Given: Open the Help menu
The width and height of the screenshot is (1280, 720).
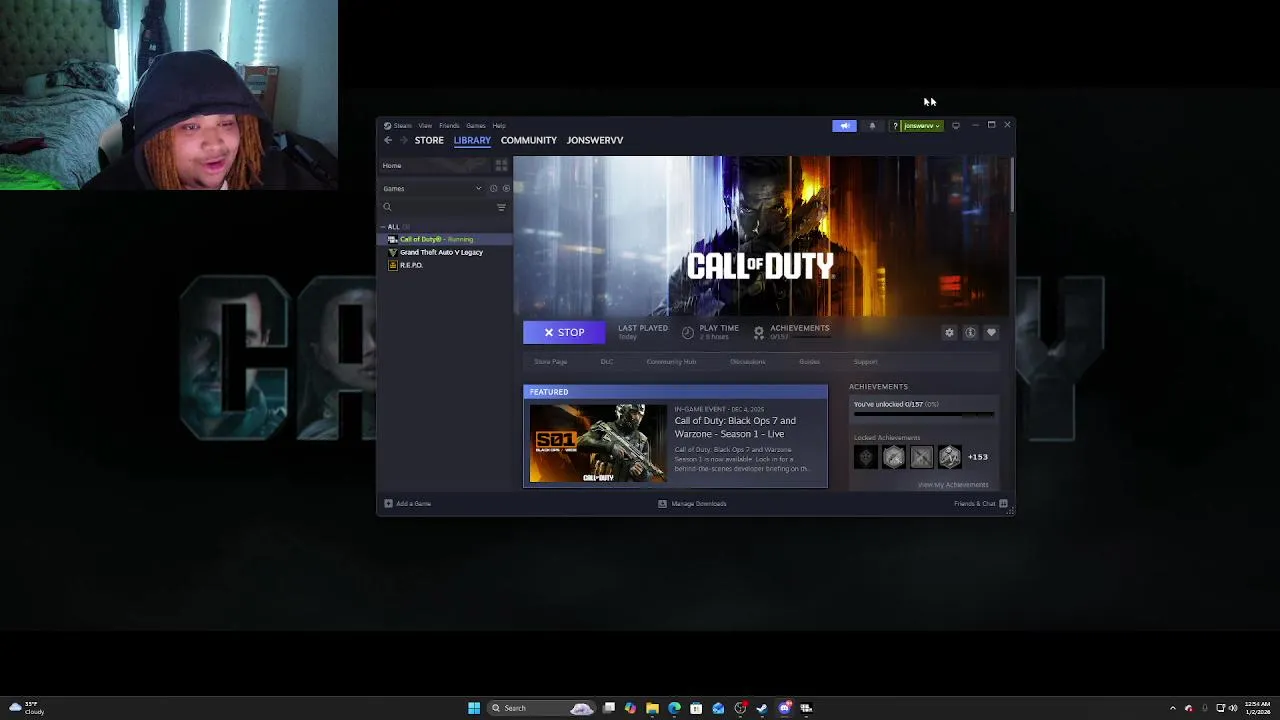Looking at the screenshot, I should pyautogui.click(x=499, y=126).
